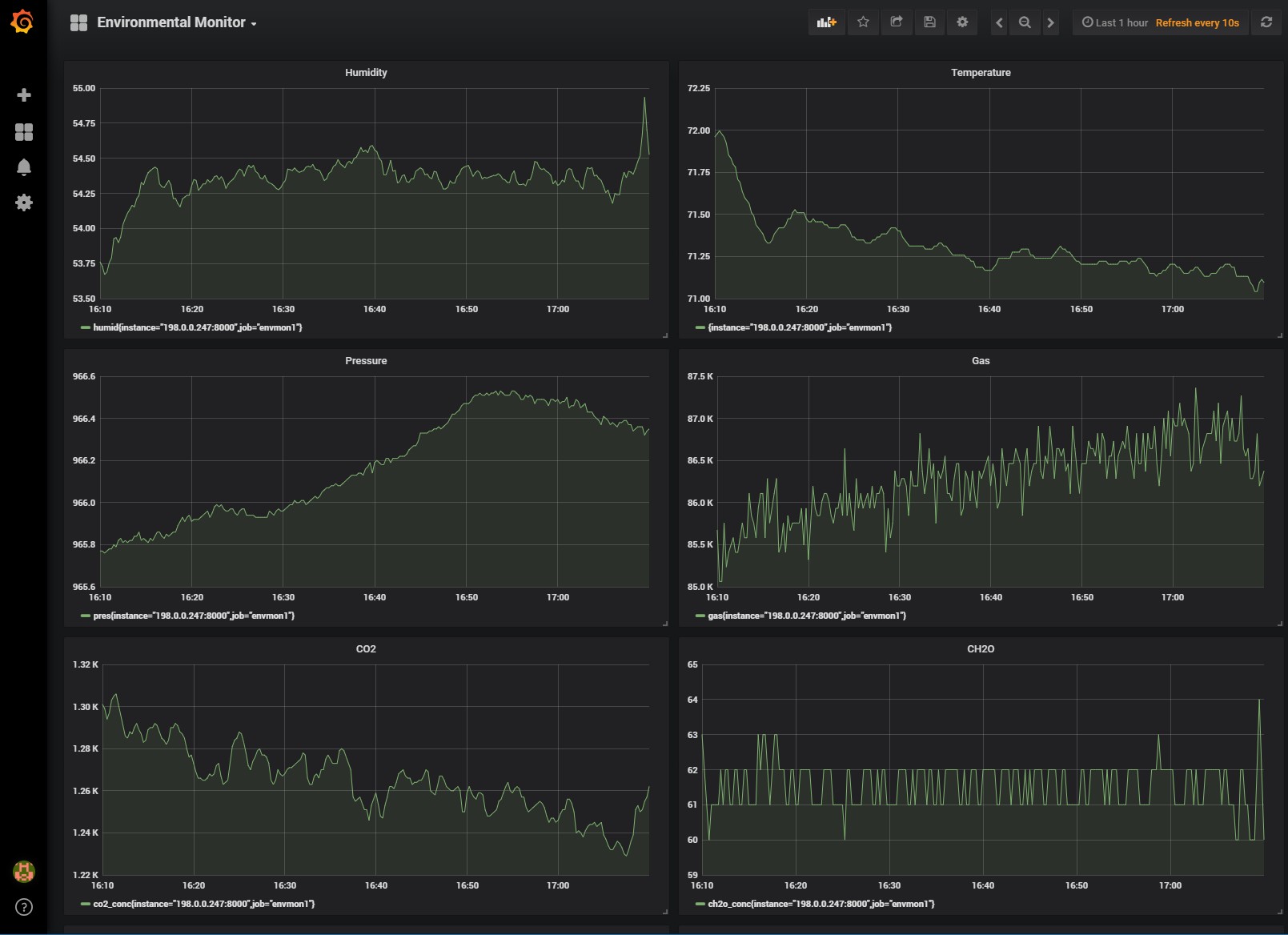This screenshot has width=1288, height=935.
Task: Click the Gas panel resize handle corner
Action: coord(1279,623)
